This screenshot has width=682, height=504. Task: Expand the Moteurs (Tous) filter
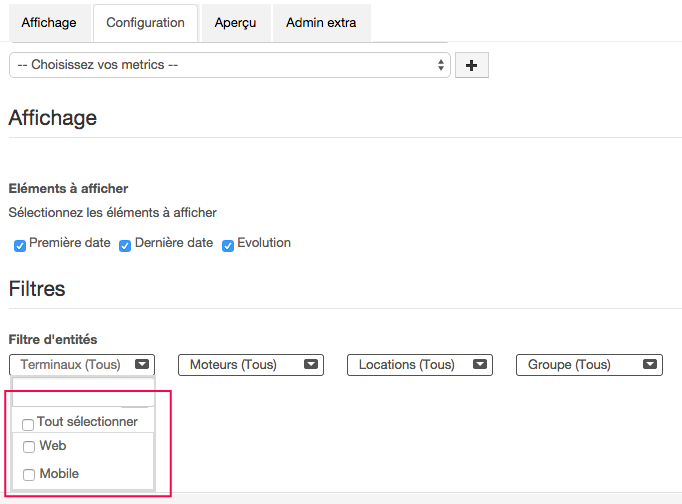251,364
